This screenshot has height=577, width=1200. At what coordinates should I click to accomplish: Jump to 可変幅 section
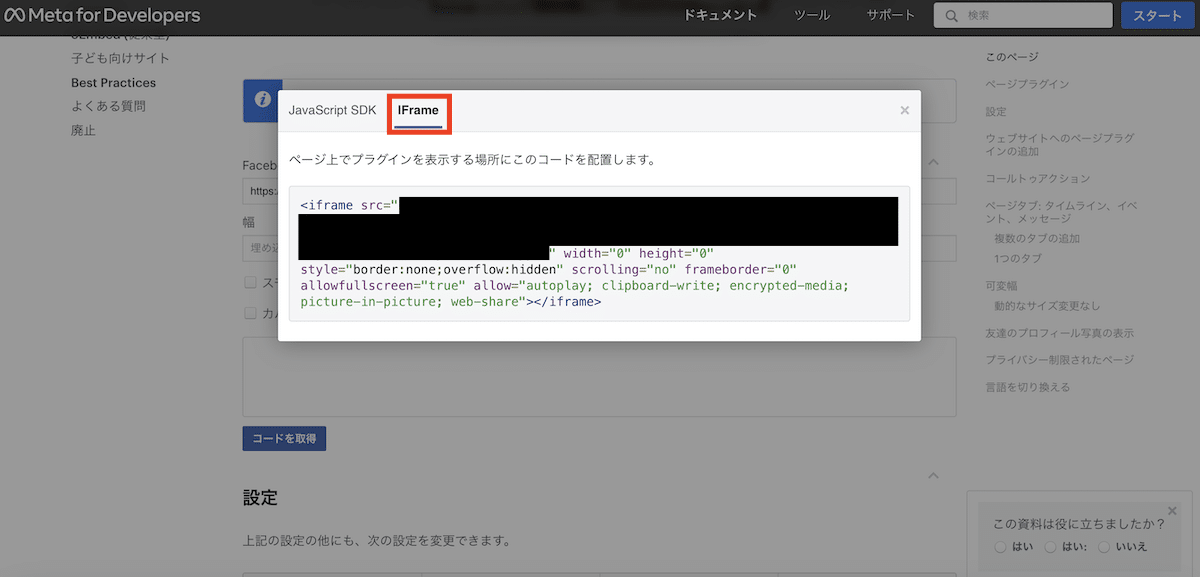tap(1002, 286)
